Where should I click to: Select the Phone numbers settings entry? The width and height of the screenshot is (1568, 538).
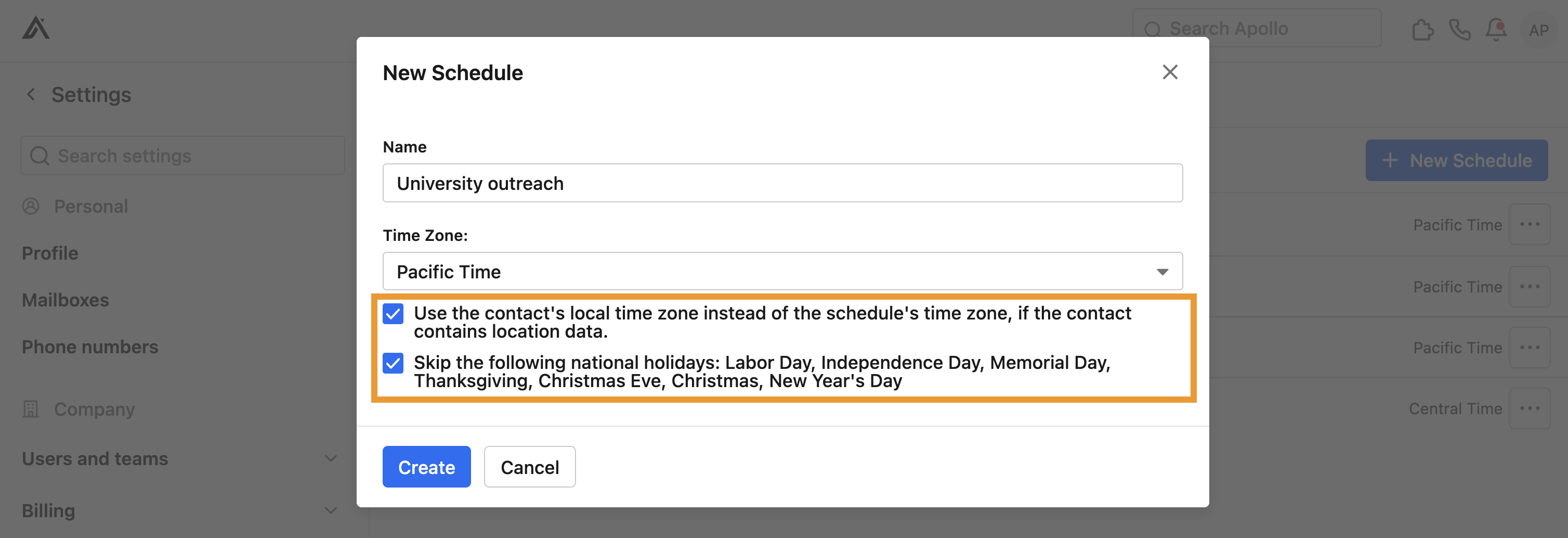[x=90, y=346]
